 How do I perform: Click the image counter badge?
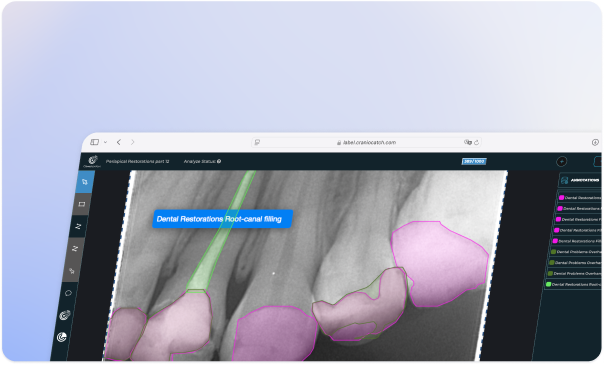474,161
